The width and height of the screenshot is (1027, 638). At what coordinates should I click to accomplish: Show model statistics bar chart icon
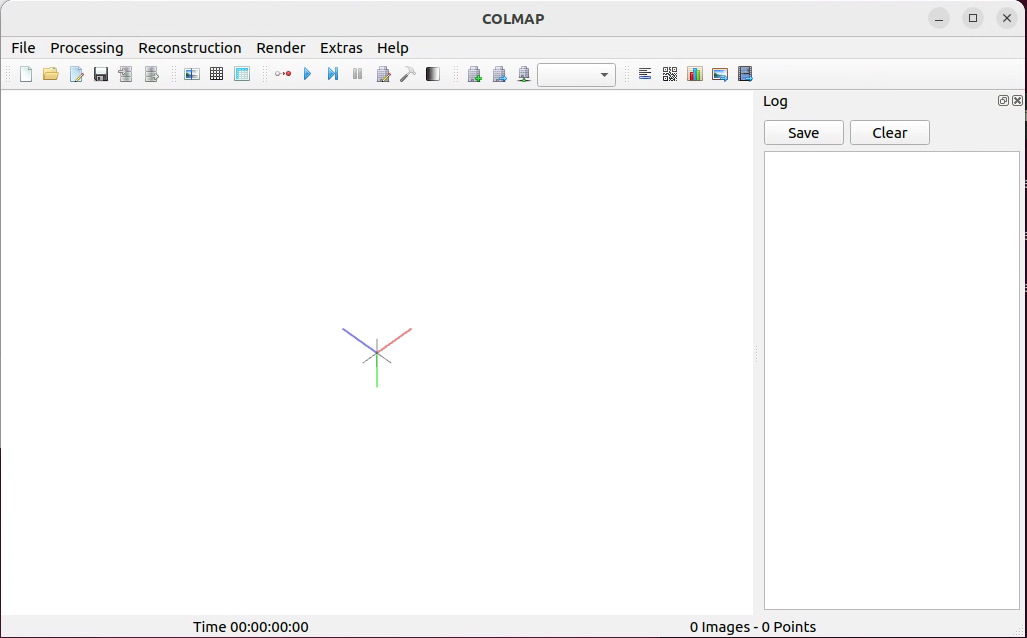coord(695,74)
